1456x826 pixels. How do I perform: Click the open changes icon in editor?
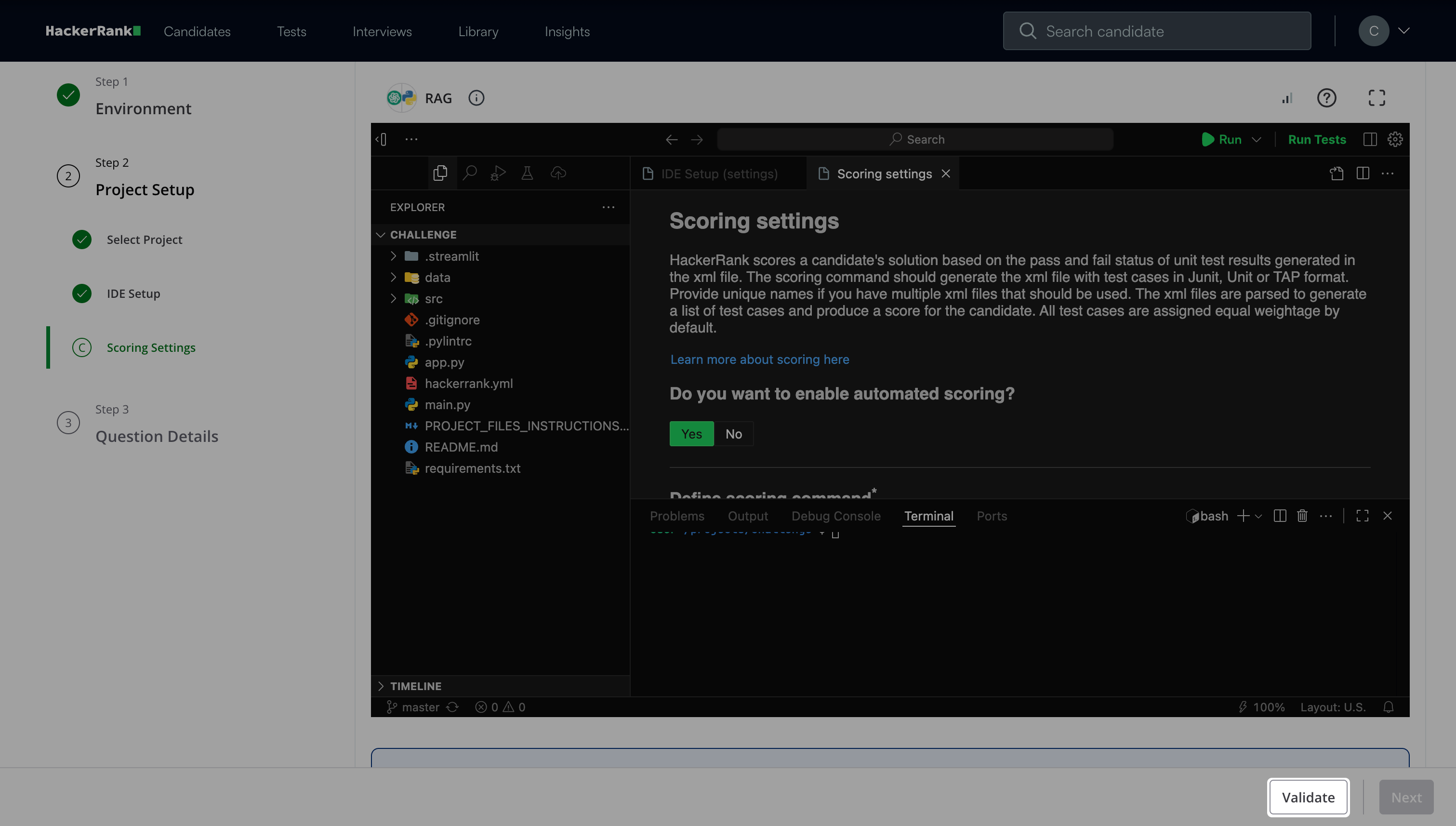[1337, 173]
